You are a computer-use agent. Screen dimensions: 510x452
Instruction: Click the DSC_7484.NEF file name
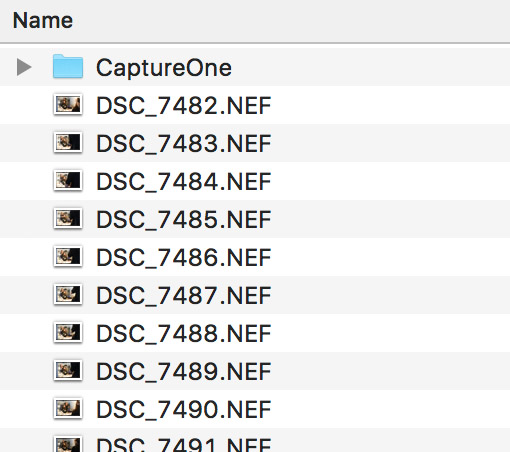pos(184,182)
